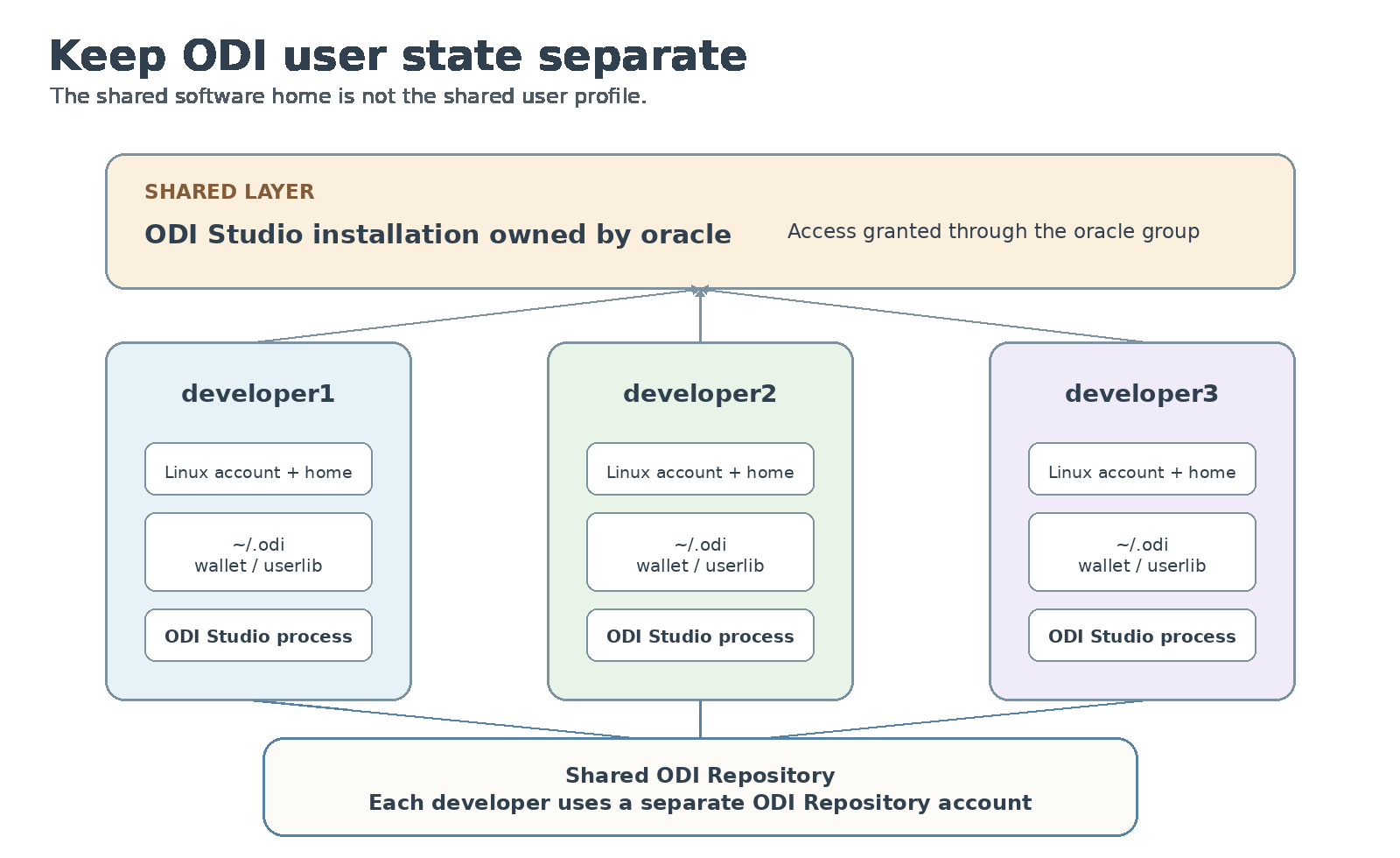This screenshot has width=1400, height=858.
Task: Choose "ODI Studio process" under developer1
Action: coord(258,636)
